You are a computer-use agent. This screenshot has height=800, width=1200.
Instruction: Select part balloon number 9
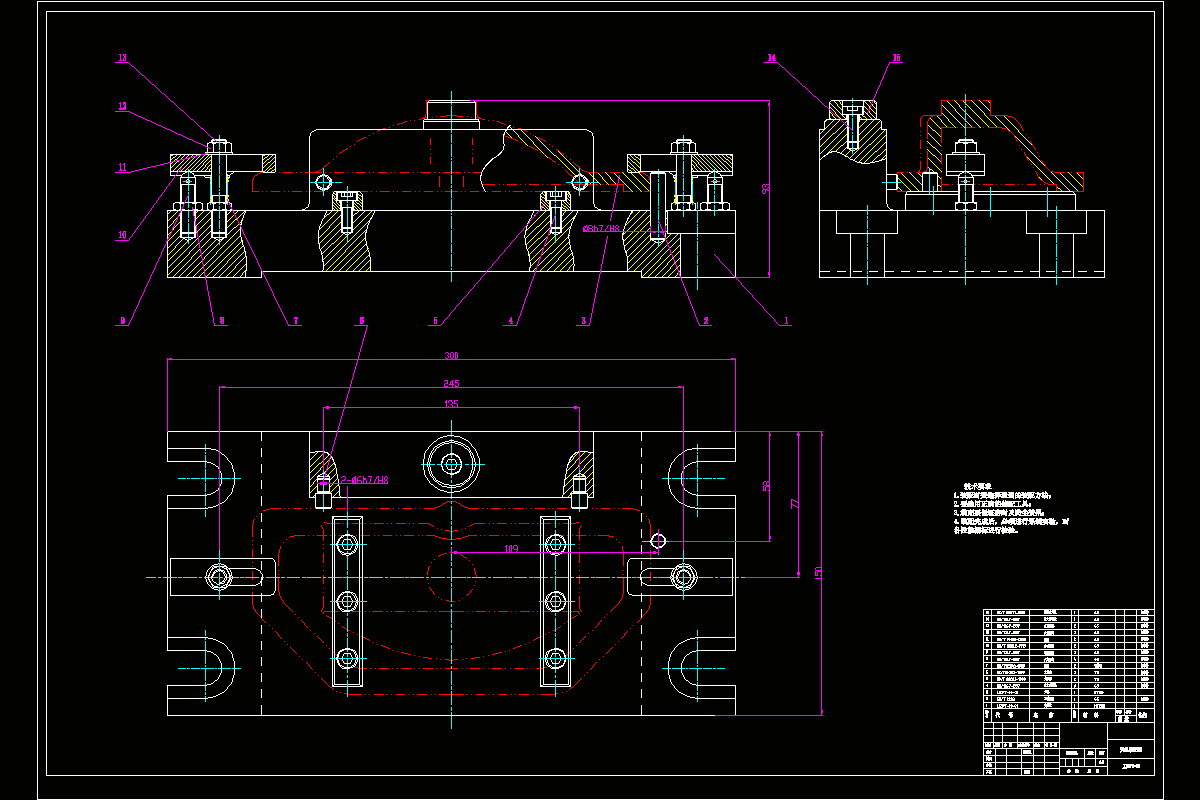(122, 321)
